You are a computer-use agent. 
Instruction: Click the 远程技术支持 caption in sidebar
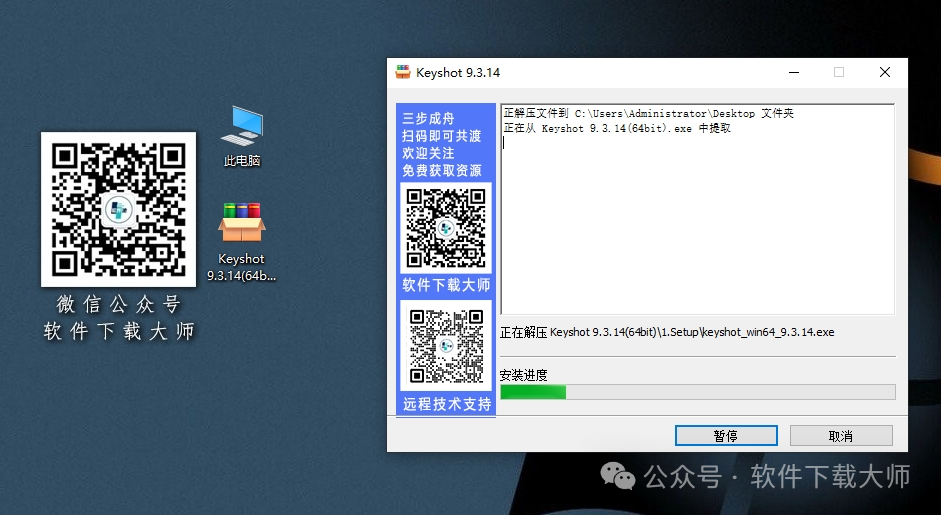pos(446,404)
